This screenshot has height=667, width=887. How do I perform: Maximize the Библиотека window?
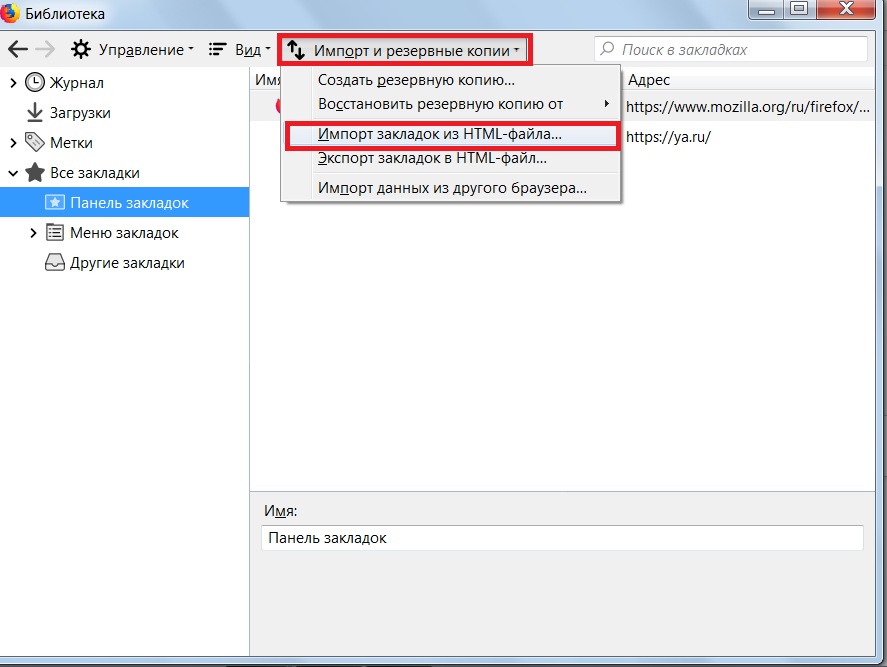pos(800,9)
